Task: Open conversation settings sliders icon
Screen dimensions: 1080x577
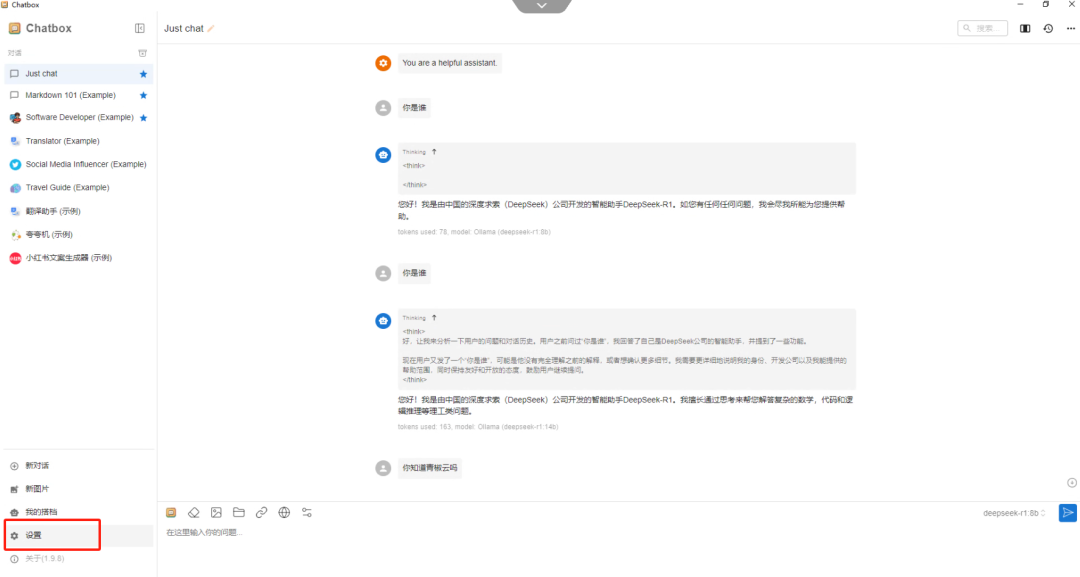Action: click(x=307, y=512)
